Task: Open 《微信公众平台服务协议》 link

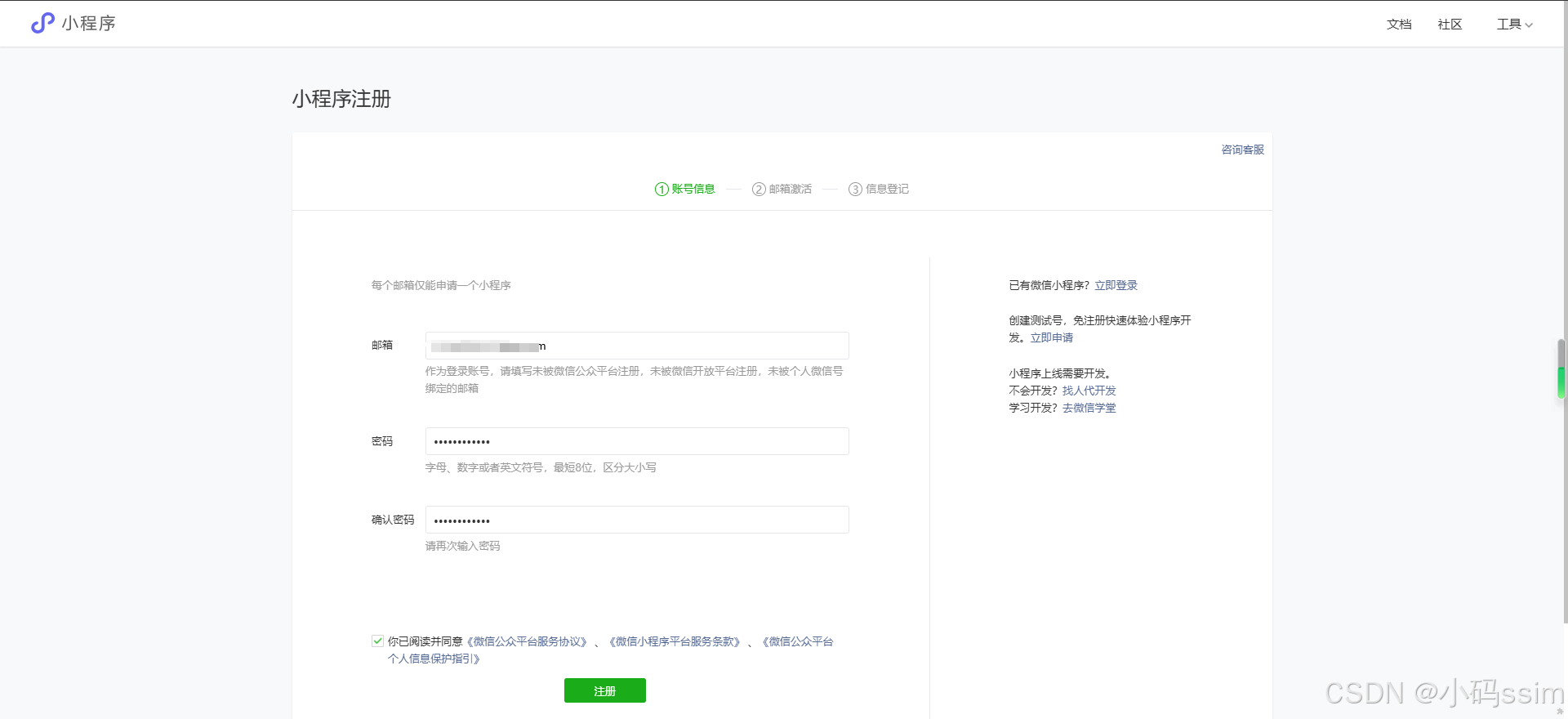Action: point(527,641)
